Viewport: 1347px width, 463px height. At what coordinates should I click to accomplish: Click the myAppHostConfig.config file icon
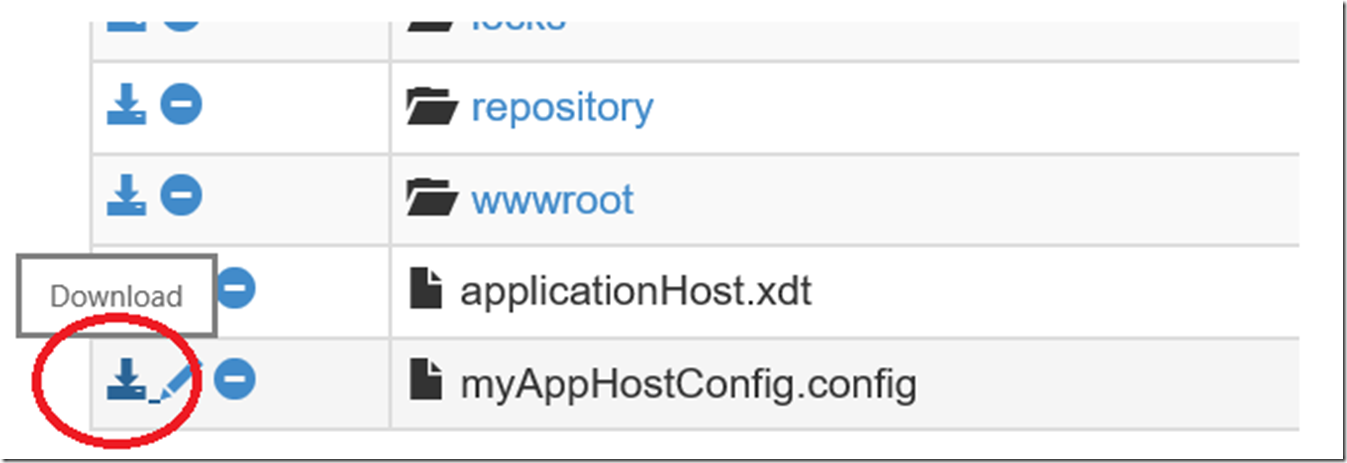coord(425,382)
